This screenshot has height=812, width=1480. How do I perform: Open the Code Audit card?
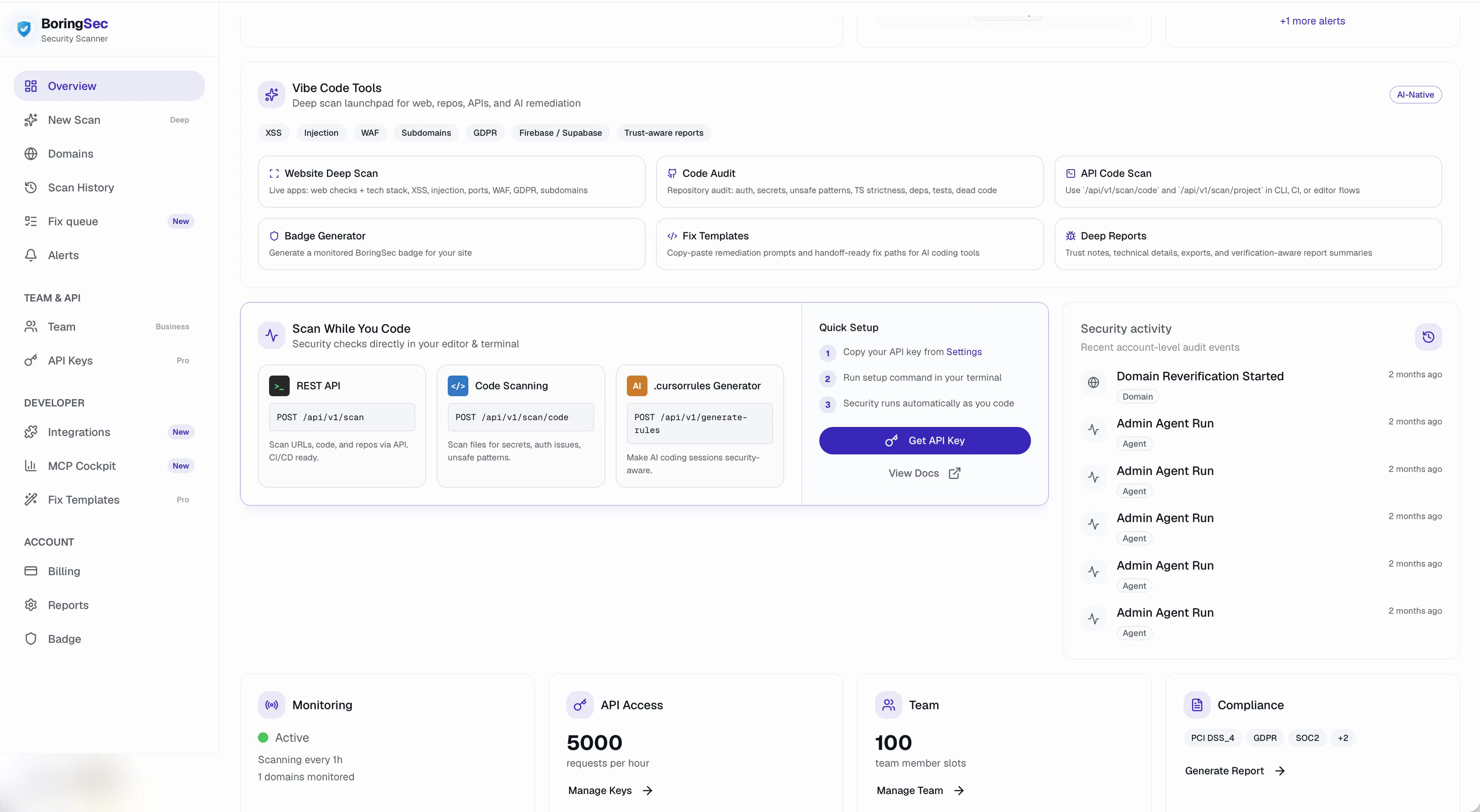pyautogui.click(x=849, y=181)
